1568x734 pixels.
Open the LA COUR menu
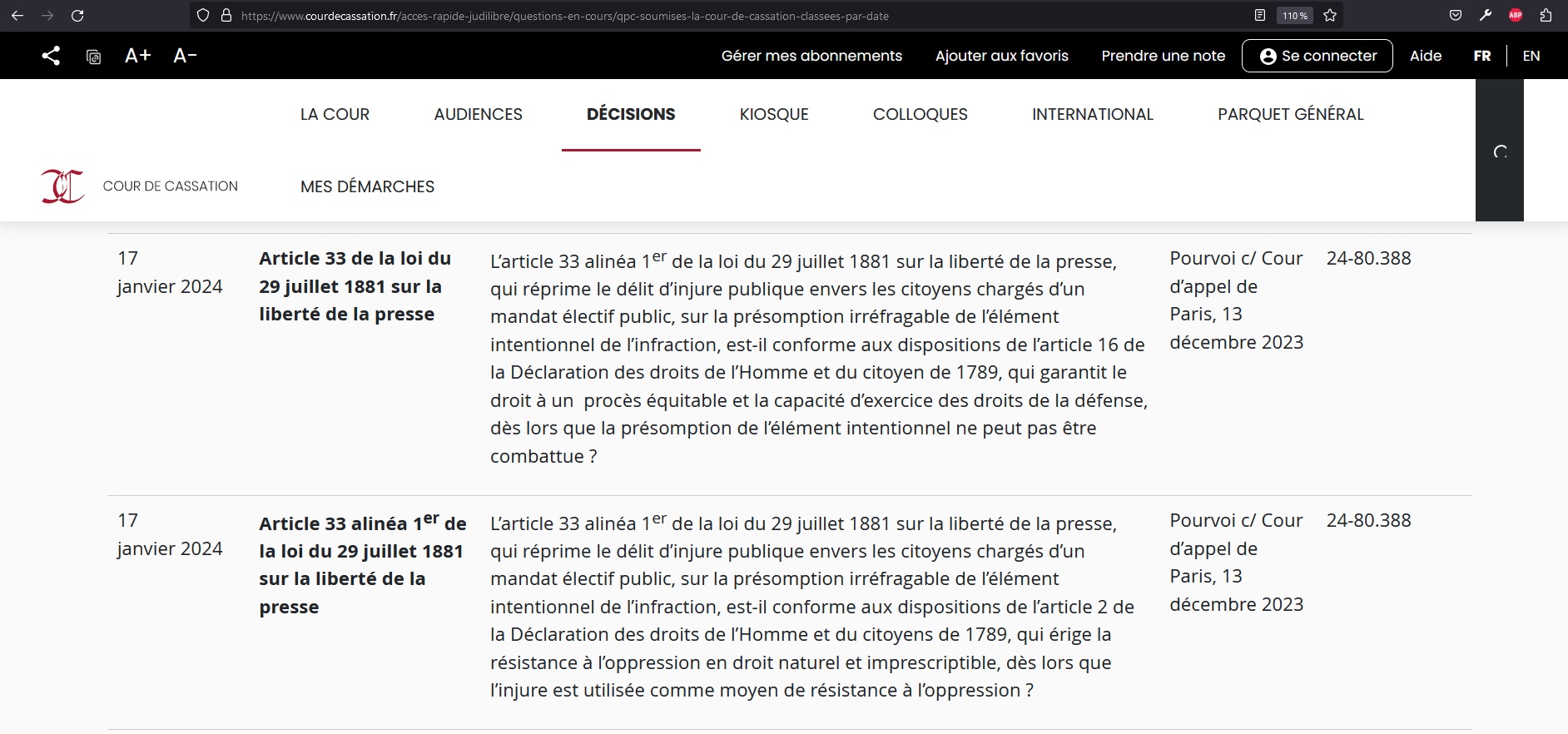point(335,114)
